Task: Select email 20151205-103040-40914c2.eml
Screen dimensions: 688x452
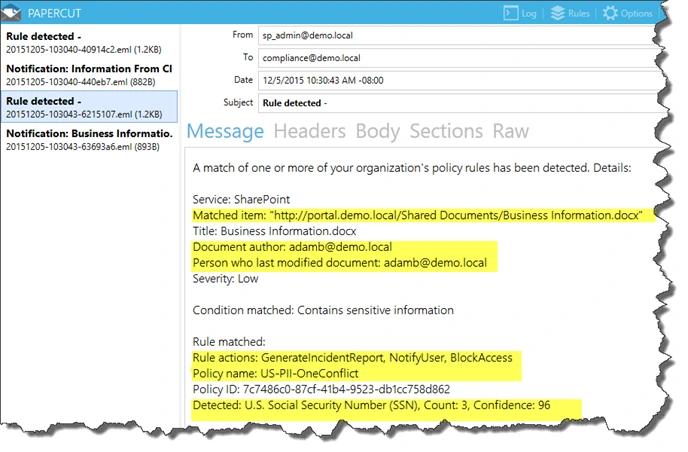Action: pos(89,42)
